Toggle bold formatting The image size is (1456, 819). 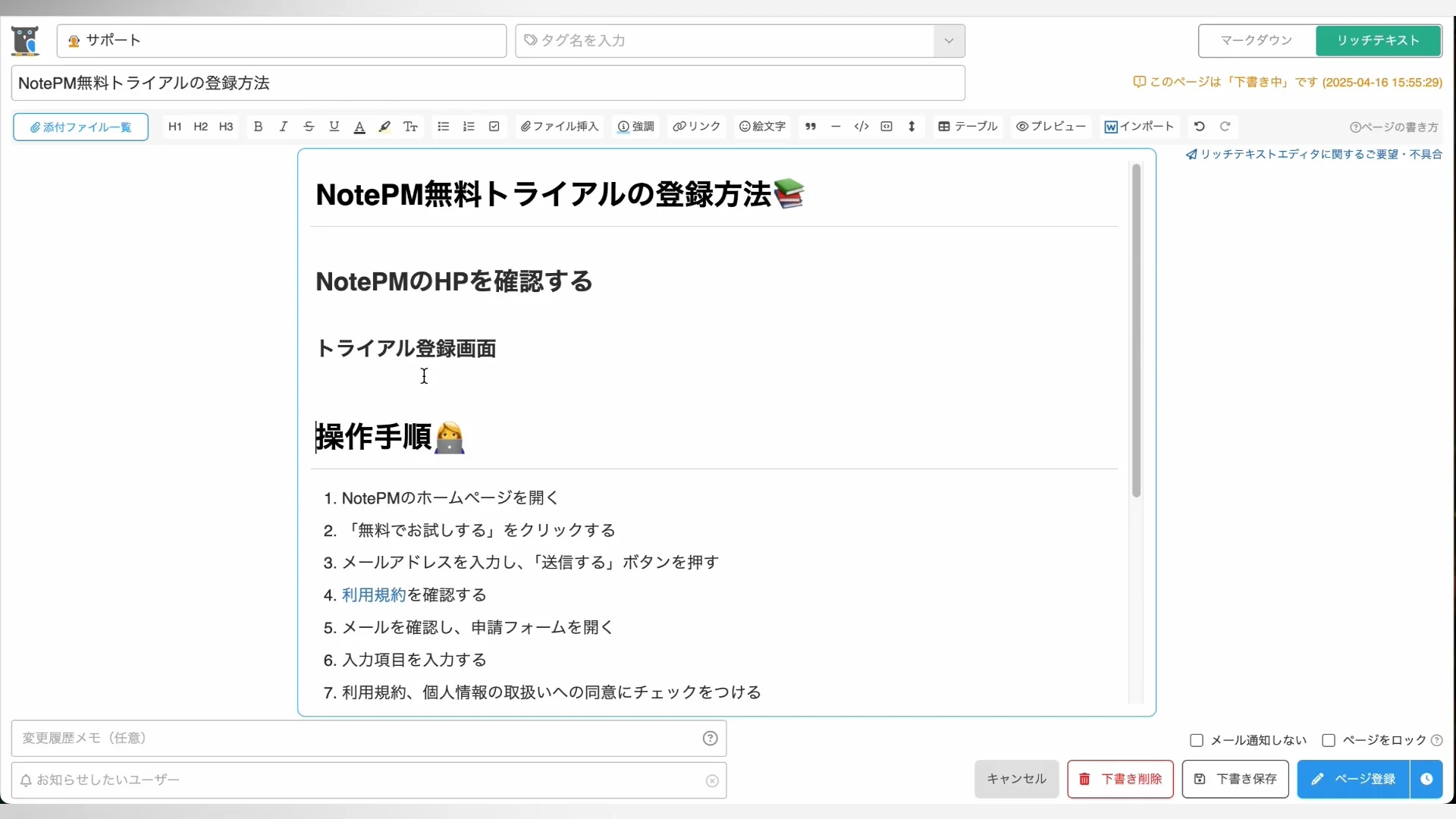258,127
